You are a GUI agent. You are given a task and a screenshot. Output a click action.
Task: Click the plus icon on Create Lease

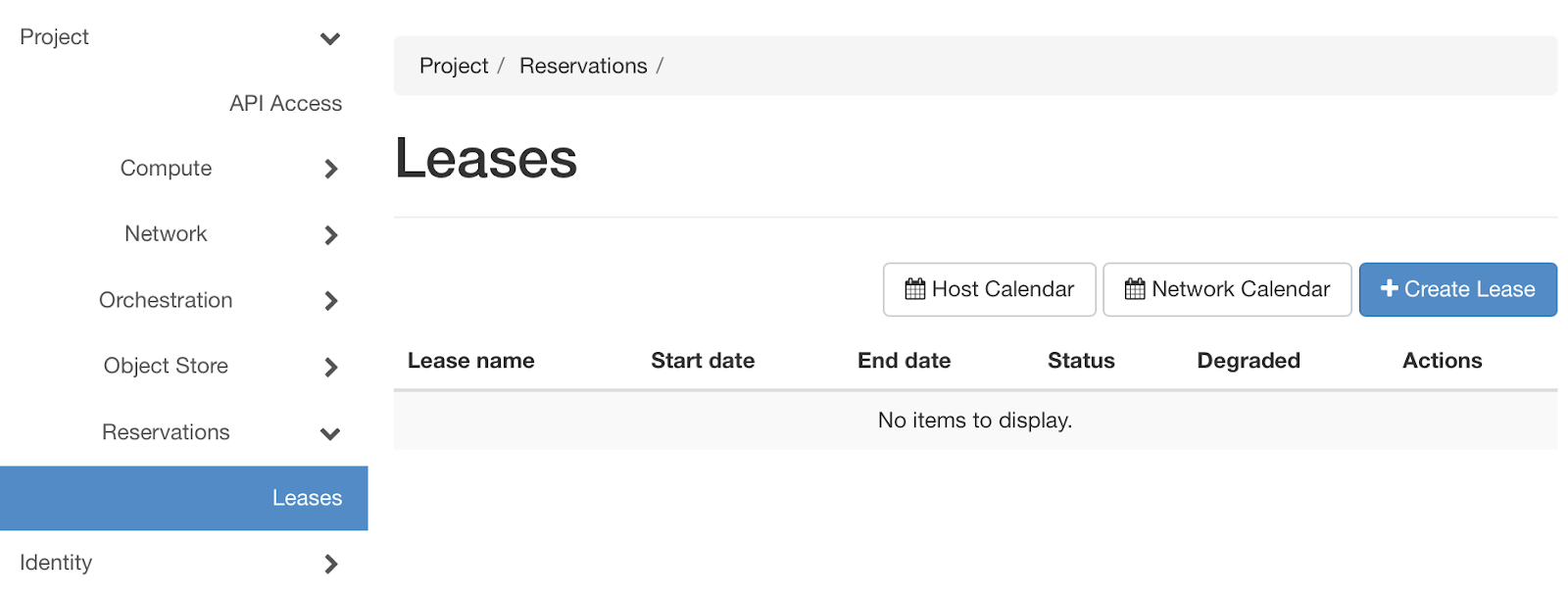coord(1389,288)
